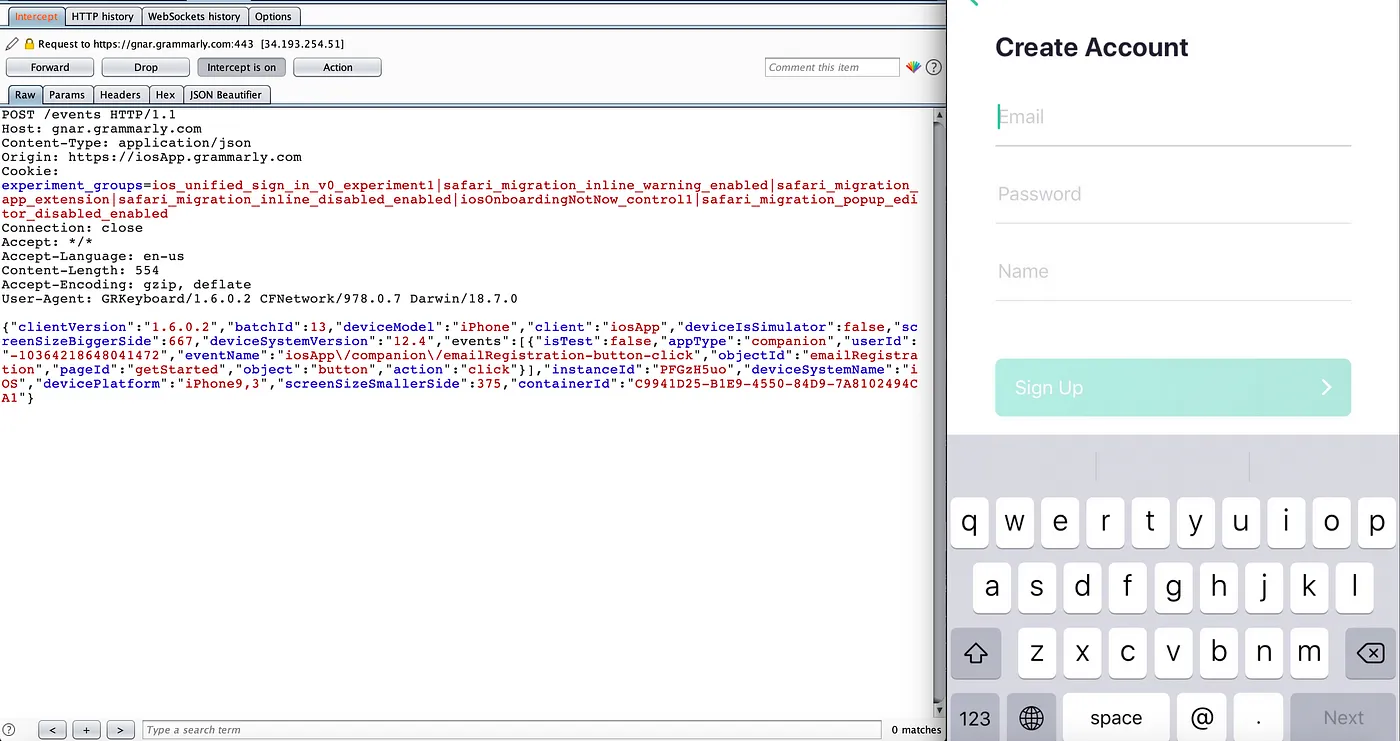Tap the period key on keyboard

click(1259, 717)
